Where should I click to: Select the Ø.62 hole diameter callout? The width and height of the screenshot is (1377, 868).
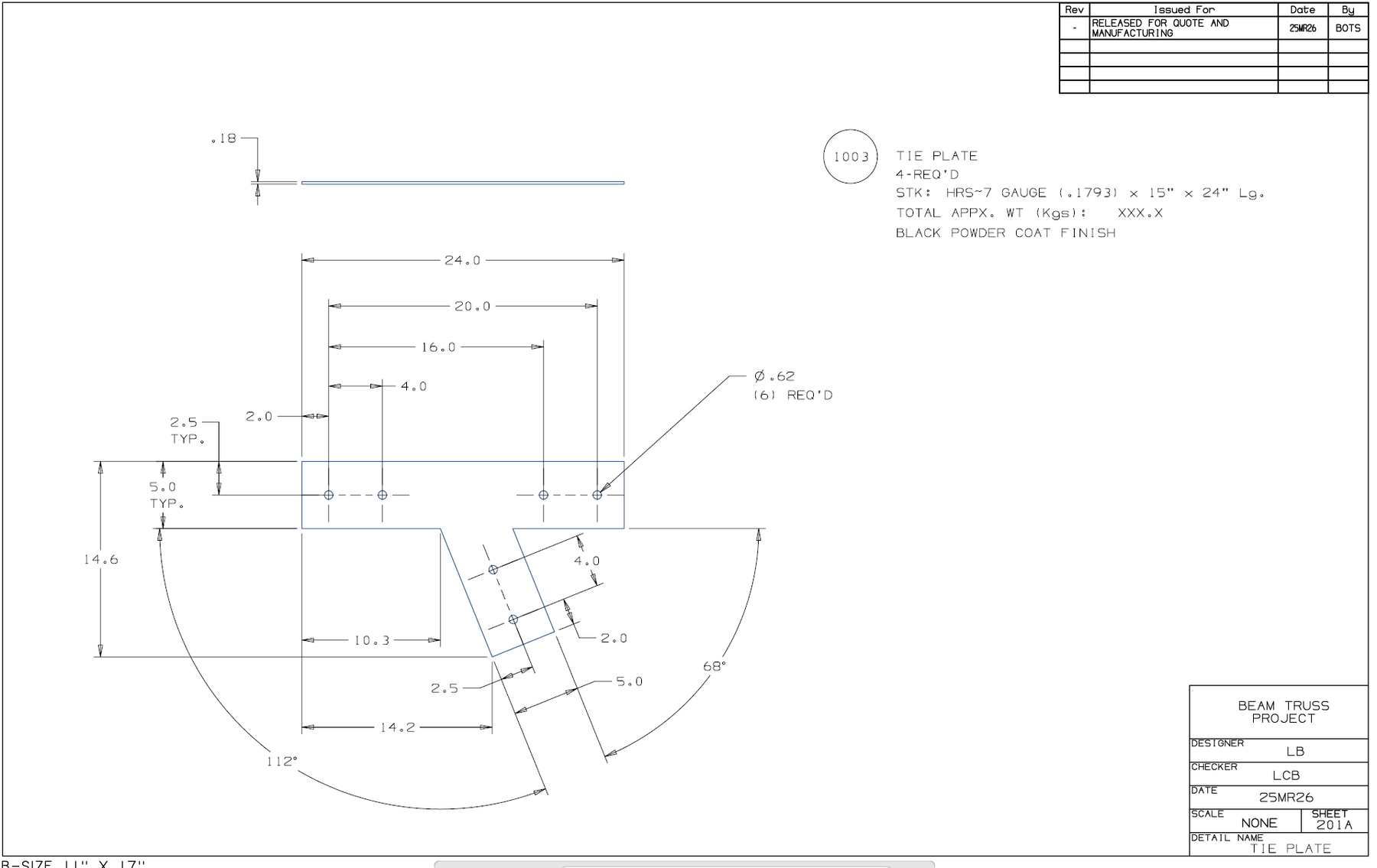click(x=774, y=376)
